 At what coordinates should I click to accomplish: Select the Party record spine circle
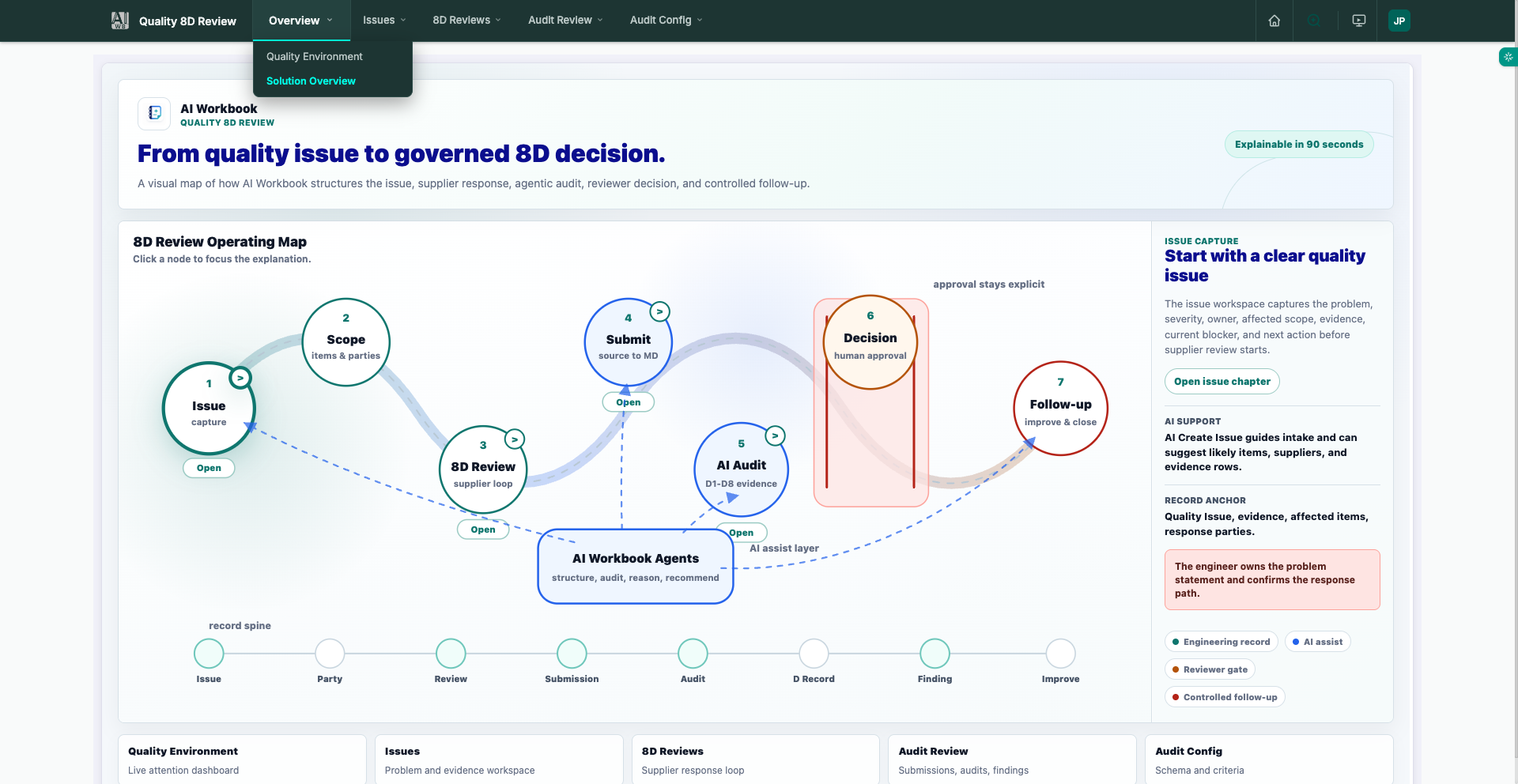[330, 654]
